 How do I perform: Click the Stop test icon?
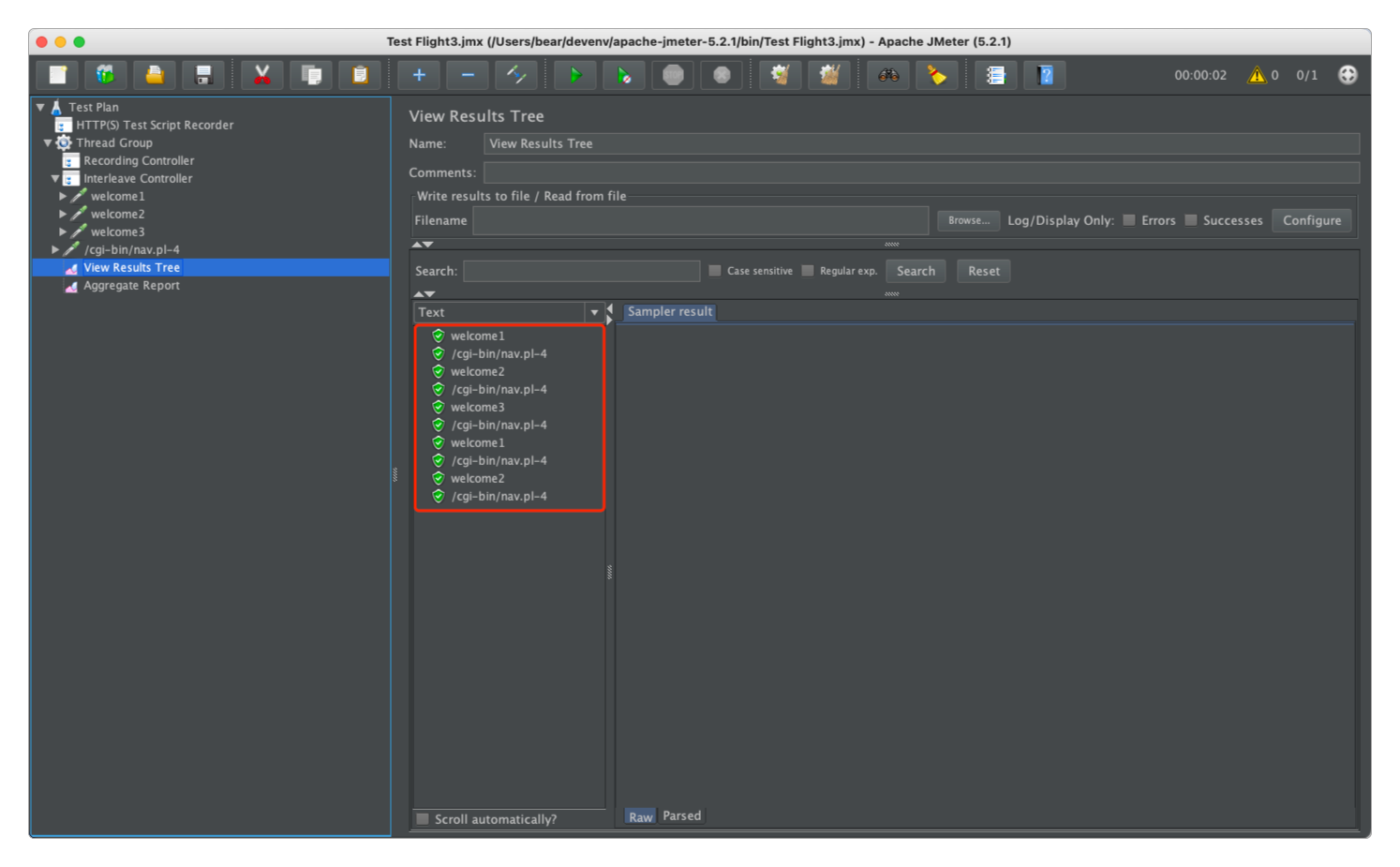click(673, 75)
